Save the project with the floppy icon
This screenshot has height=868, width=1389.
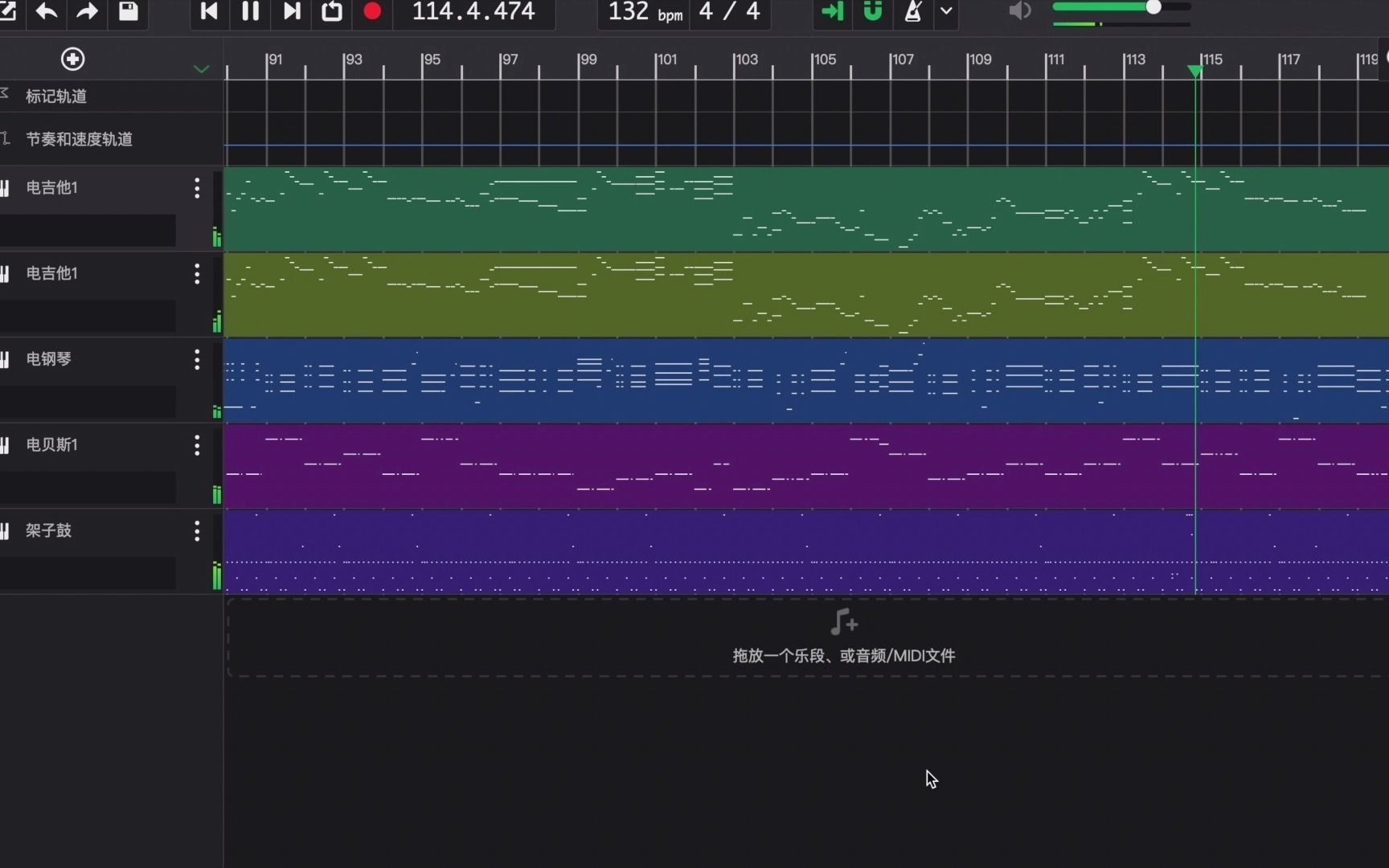(x=129, y=11)
